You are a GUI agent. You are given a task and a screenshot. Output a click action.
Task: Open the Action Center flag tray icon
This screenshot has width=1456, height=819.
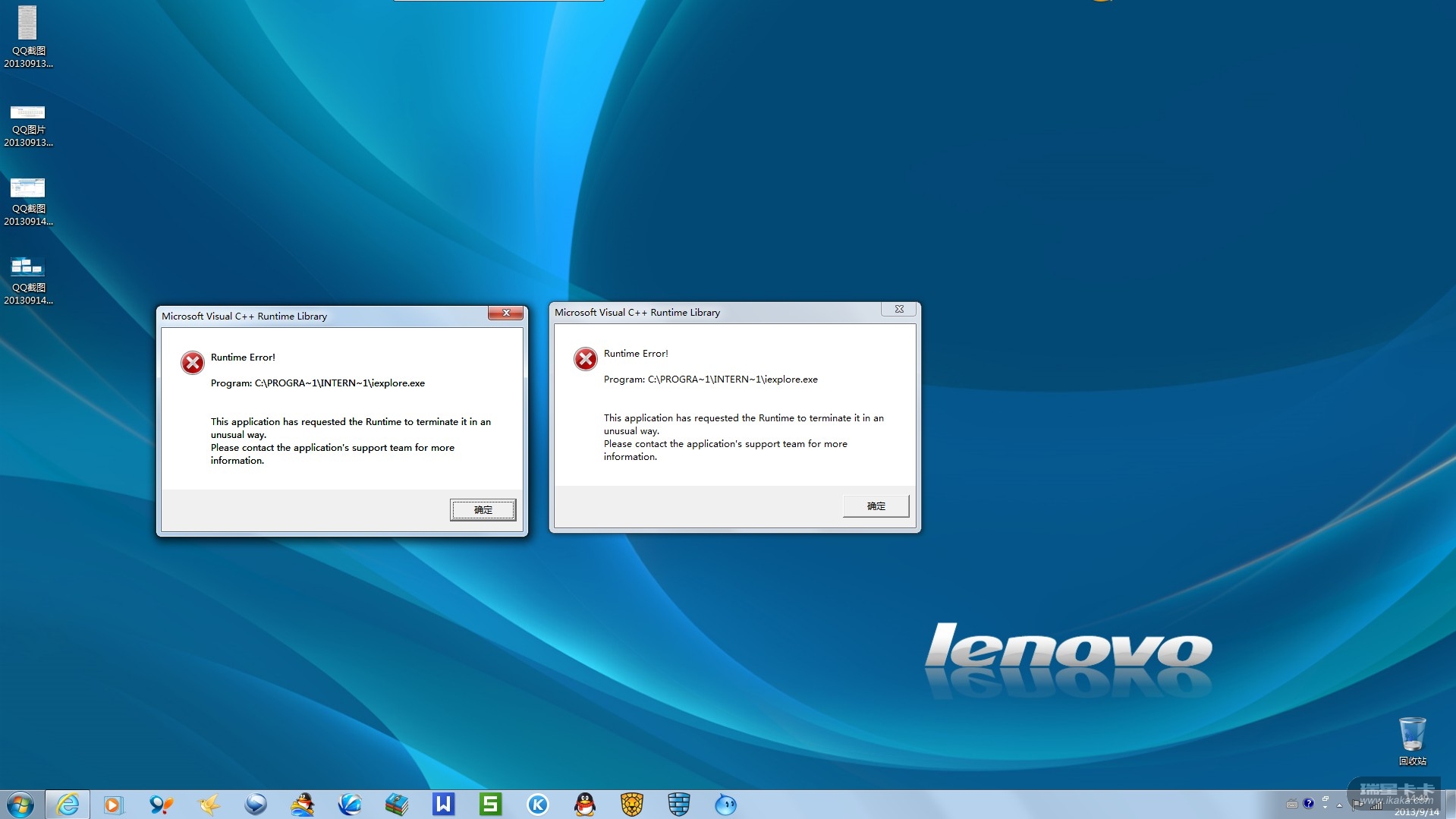tap(1357, 805)
